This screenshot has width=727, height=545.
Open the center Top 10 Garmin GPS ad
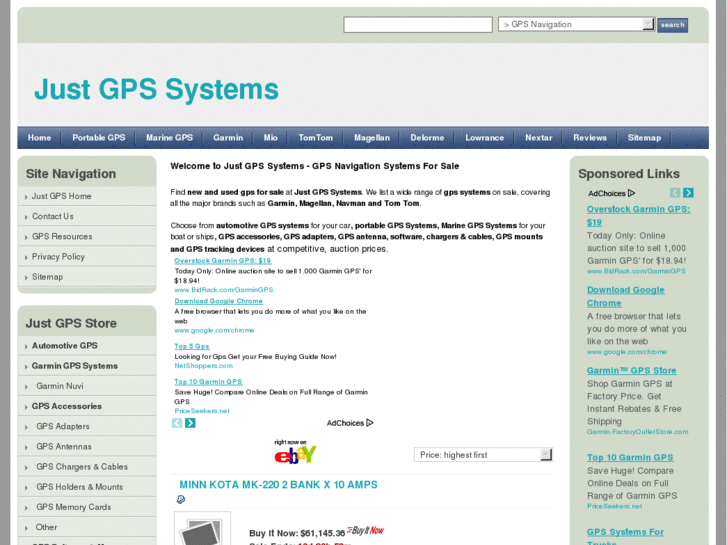tap(208, 382)
